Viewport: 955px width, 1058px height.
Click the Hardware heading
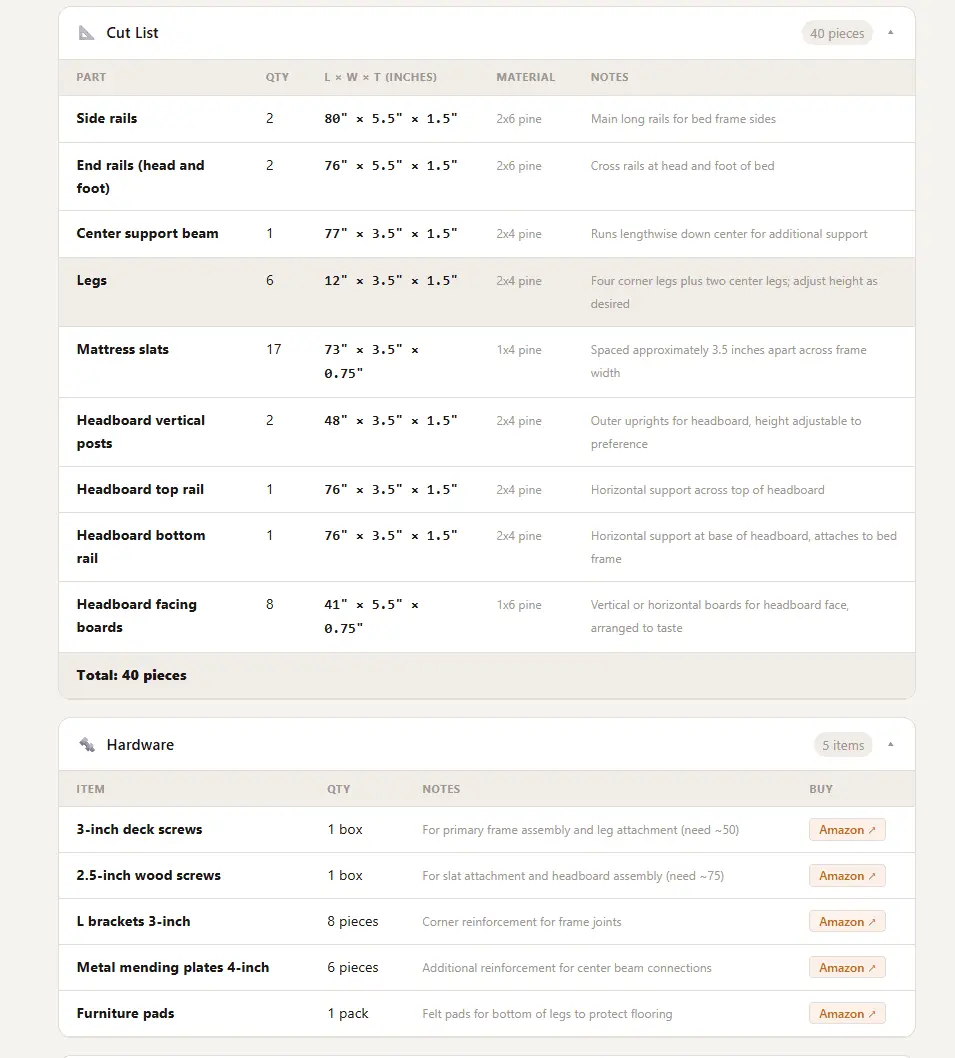click(140, 744)
